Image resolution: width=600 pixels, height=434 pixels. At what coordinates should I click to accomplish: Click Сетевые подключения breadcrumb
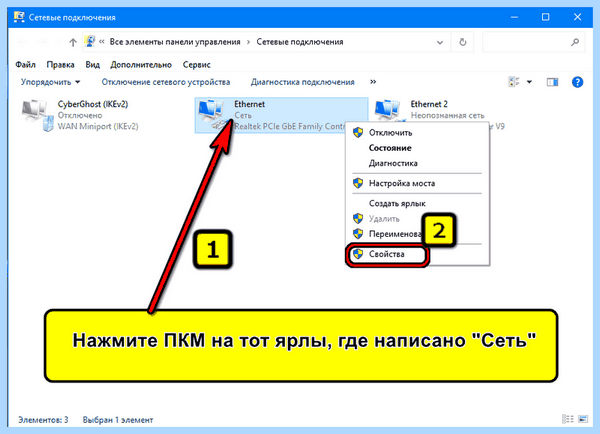pyautogui.click(x=300, y=42)
